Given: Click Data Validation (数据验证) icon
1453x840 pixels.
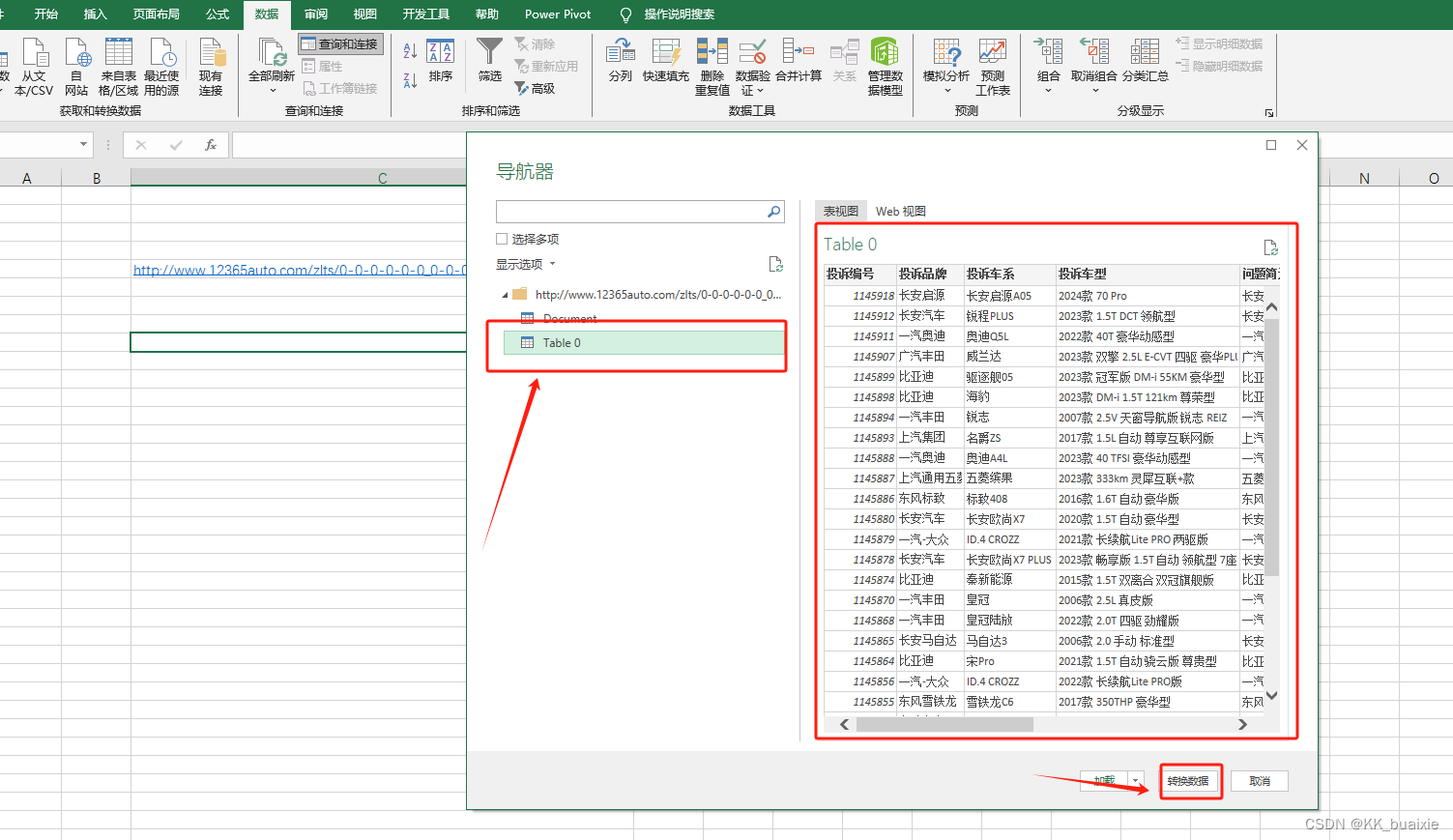Looking at the screenshot, I should pos(752,52).
